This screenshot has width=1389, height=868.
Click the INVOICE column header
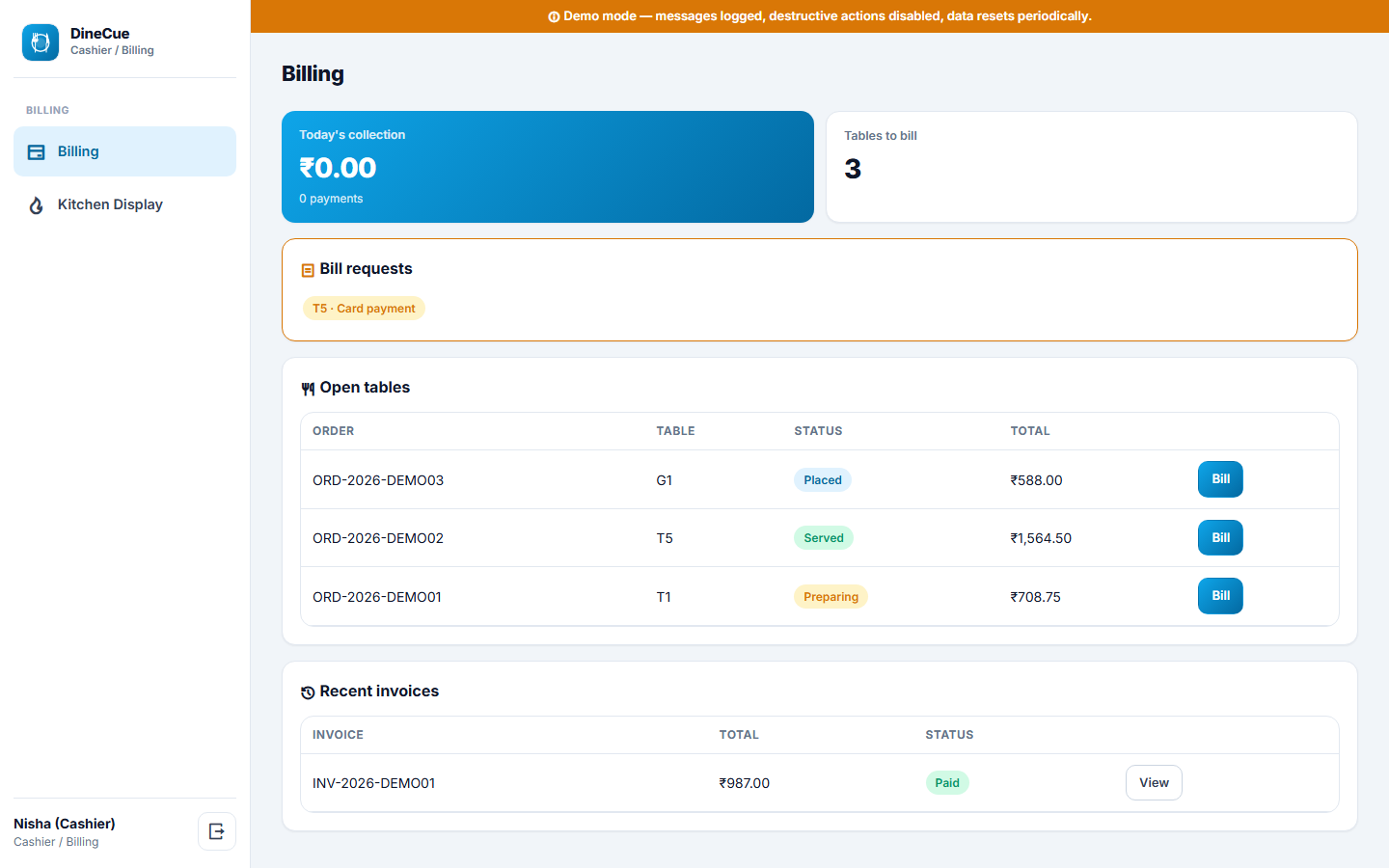pos(339,735)
